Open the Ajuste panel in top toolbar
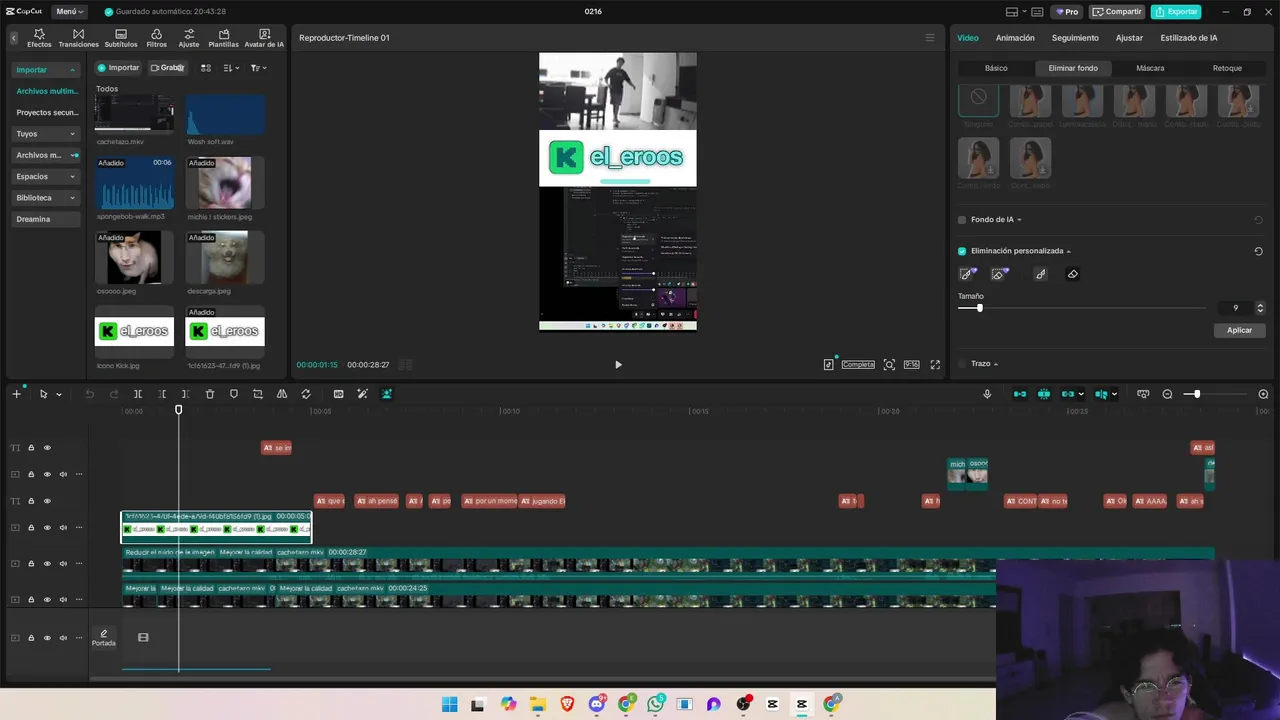The height and width of the screenshot is (720, 1280). (x=189, y=38)
